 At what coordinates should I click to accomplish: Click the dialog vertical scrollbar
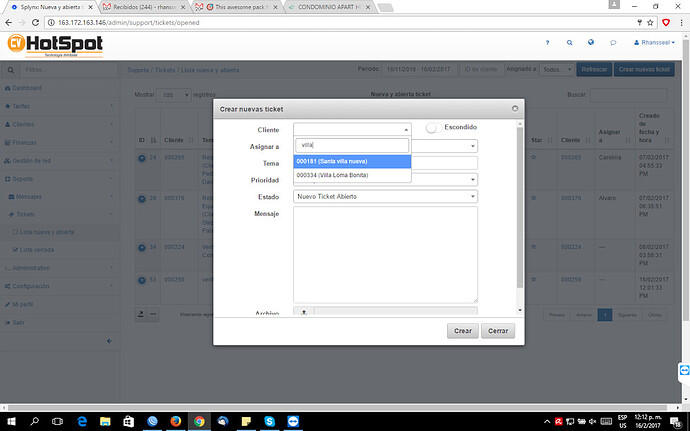coord(520,208)
